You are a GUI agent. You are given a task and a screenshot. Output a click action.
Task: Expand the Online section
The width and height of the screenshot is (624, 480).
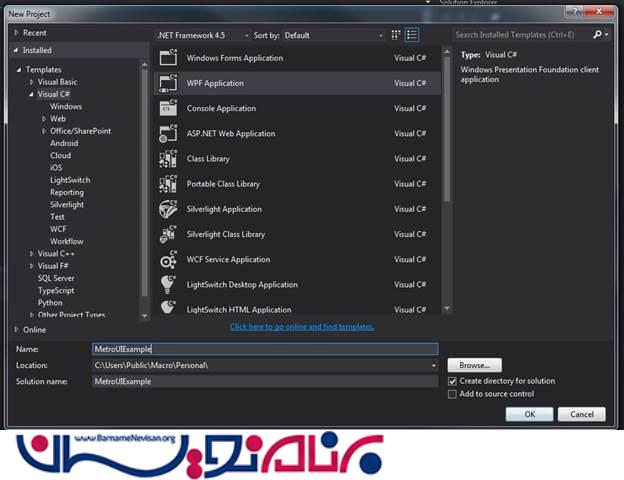pyautogui.click(x=16, y=330)
